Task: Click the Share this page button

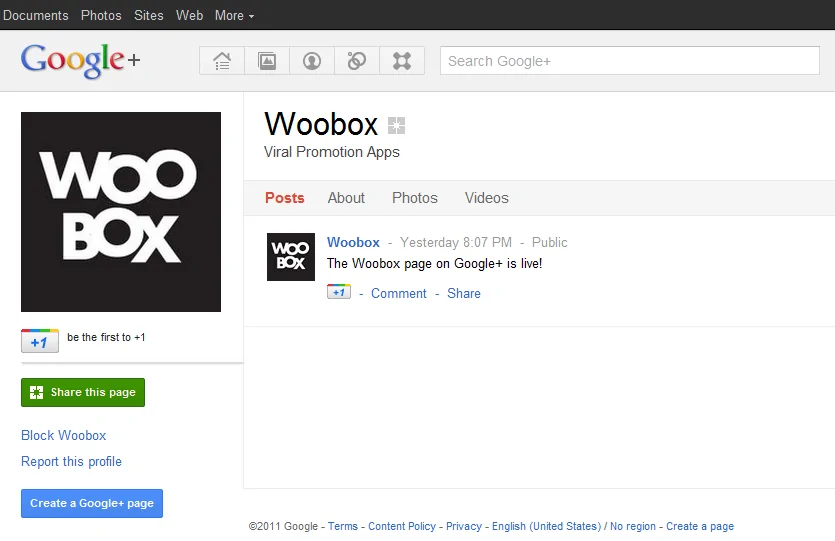Action: 83,392
